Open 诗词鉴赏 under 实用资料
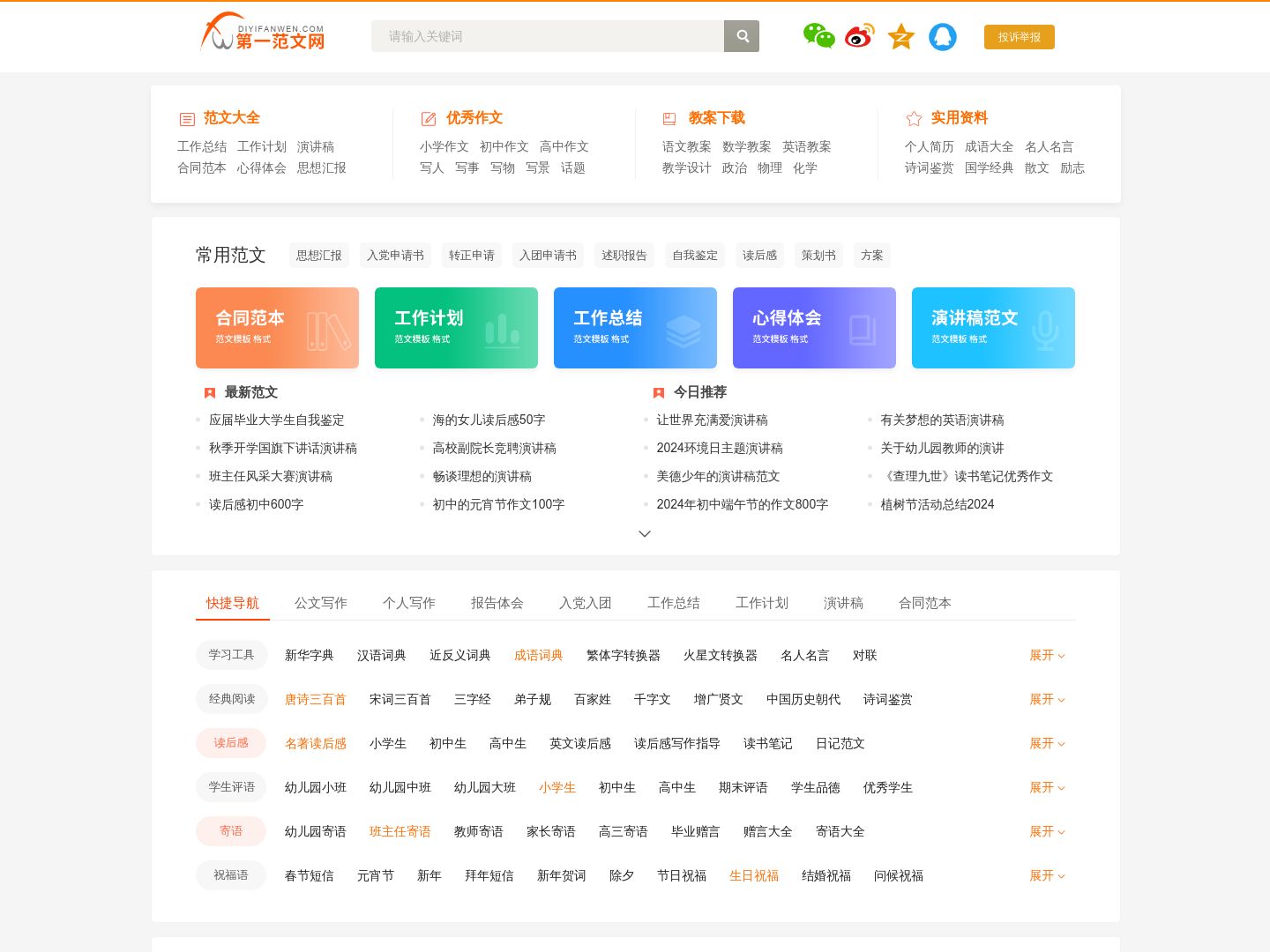This screenshot has height=952, width=1270. click(x=930, y=167)
